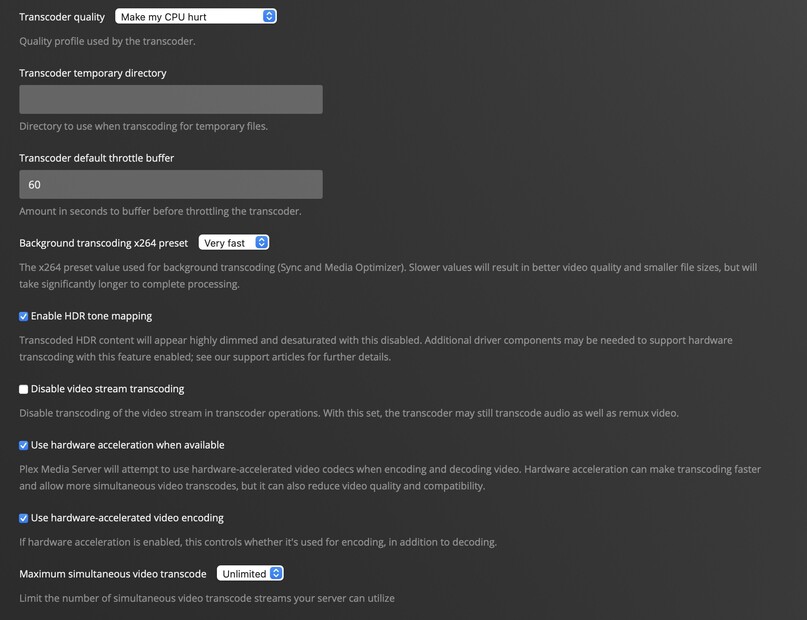Click the Maximum simultaneous video transcode label
This screenshot has width=807, height=620.
pos(113,574)
